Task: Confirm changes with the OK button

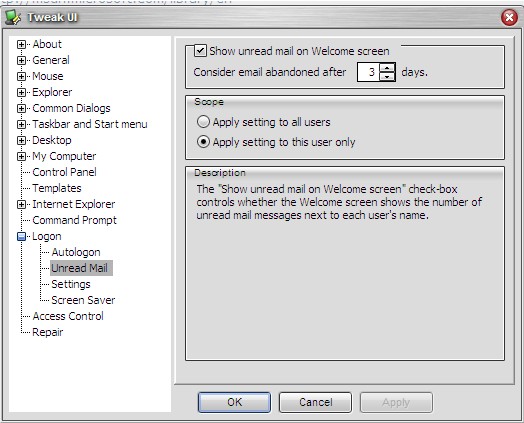Action: click(x=234, y=402)
